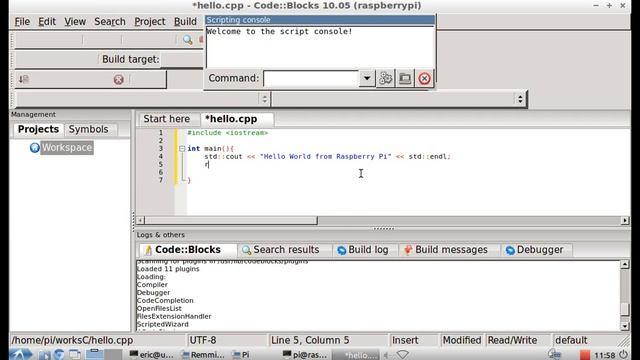
Task: Click 'Loaded 11 plugins' log entry
Action: 168,269
